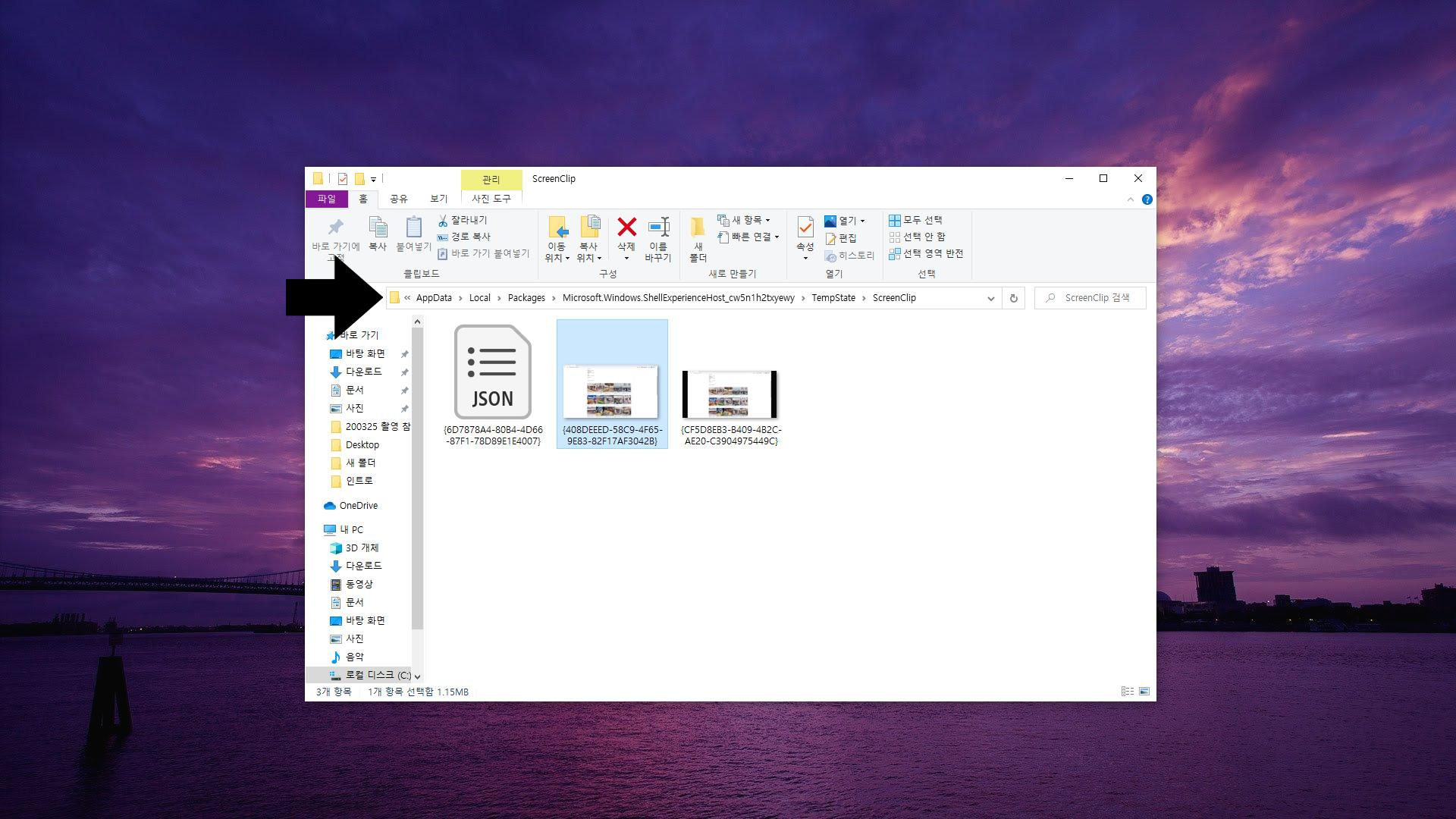Open the View (보기) ribbon tab

439,199
